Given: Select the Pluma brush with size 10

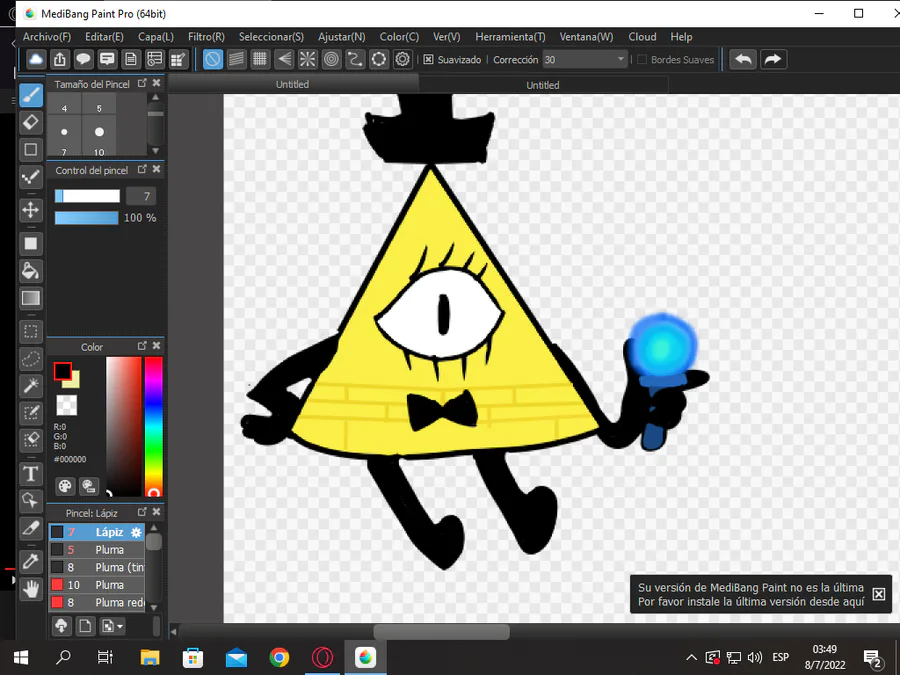Looking at the screenshot, I should [x=96, y=585].
